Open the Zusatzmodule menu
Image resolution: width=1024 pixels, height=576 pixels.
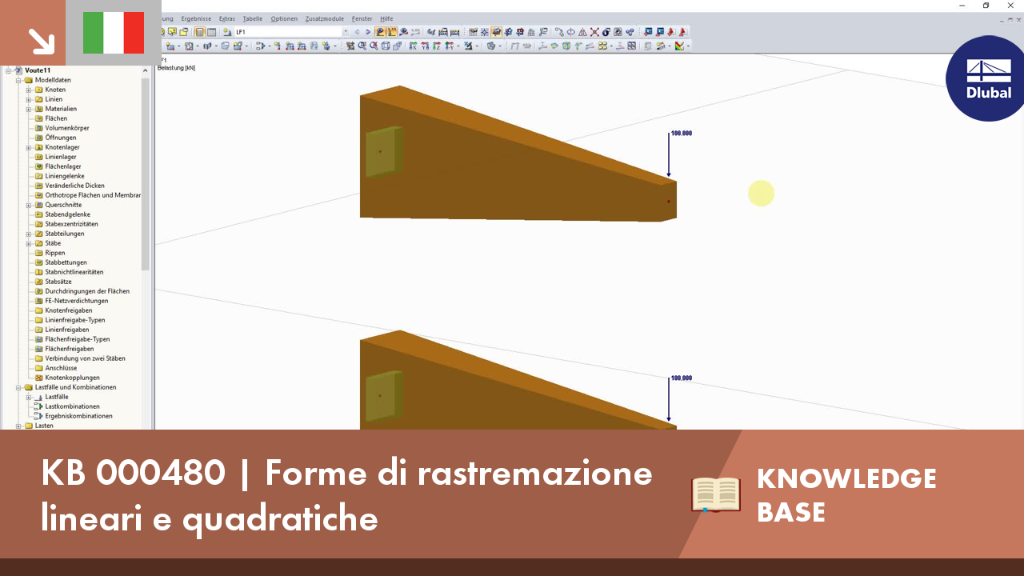(324, 19)
